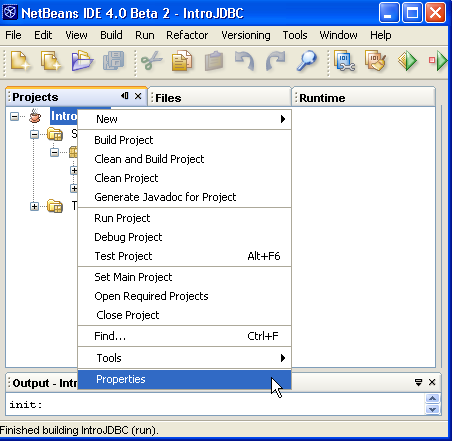Viewport: 452px width, 441px height.
Task: Click the Find magnifier icon
Action: [x=306, y=61]
